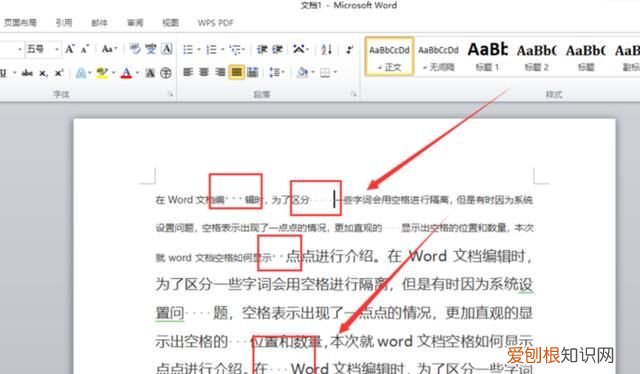Click the Grow Font icon
This screenshot has height=374, width=640.
click(70, 49)
